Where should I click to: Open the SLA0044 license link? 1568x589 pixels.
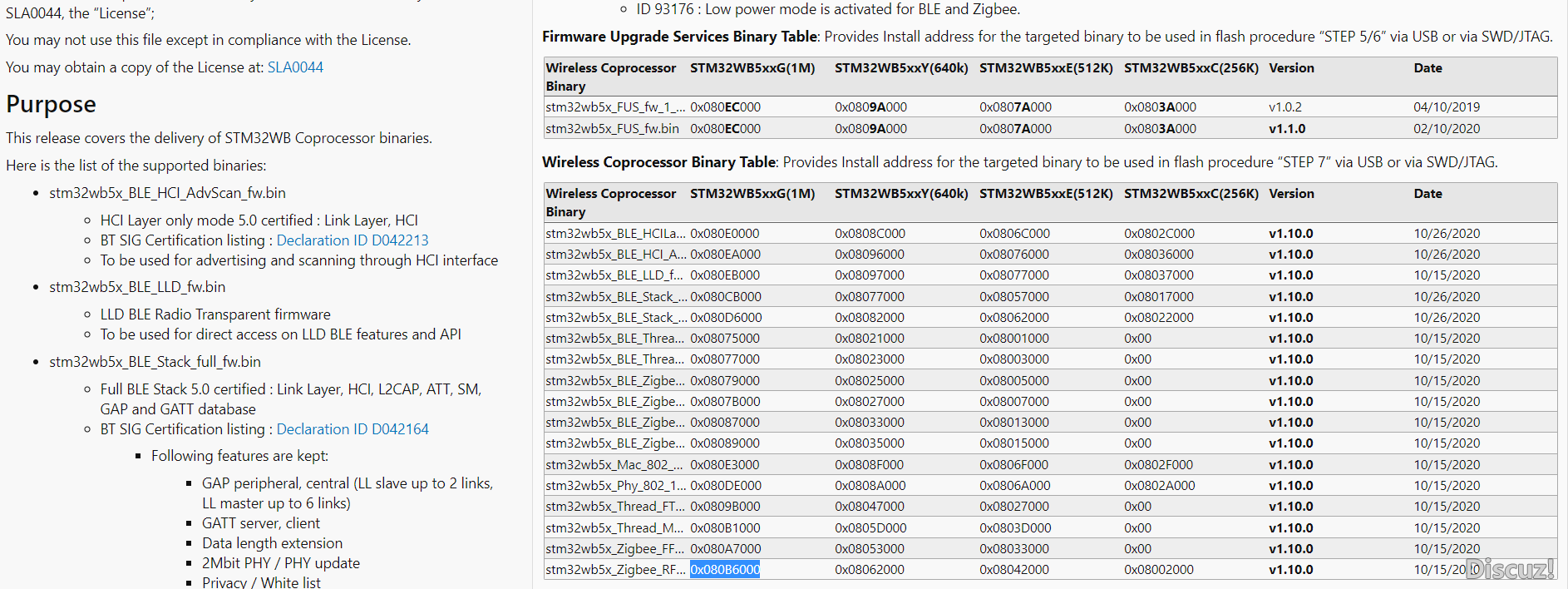click(x=295, y=67)
